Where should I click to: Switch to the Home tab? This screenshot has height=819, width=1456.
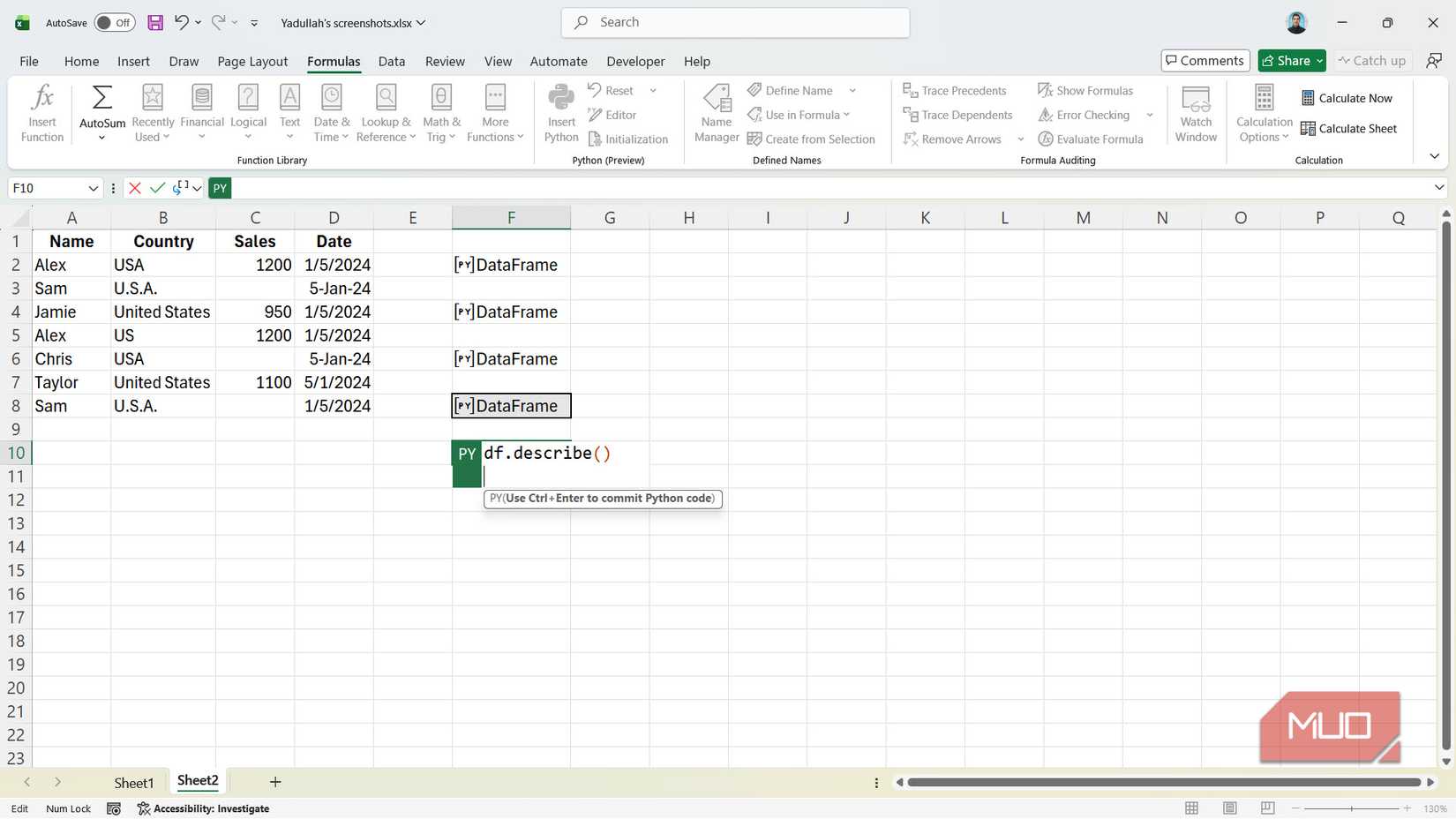pyautogui.click(x=81, y=61)
